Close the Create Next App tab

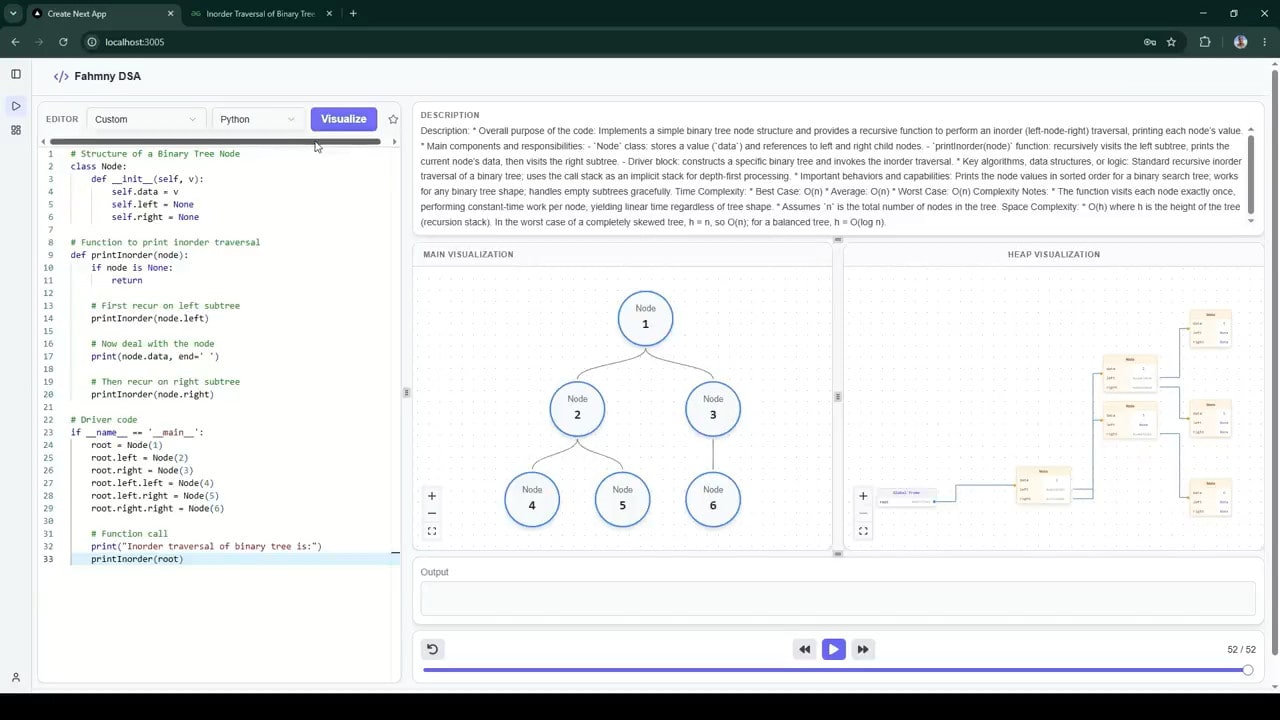[170, 14]
